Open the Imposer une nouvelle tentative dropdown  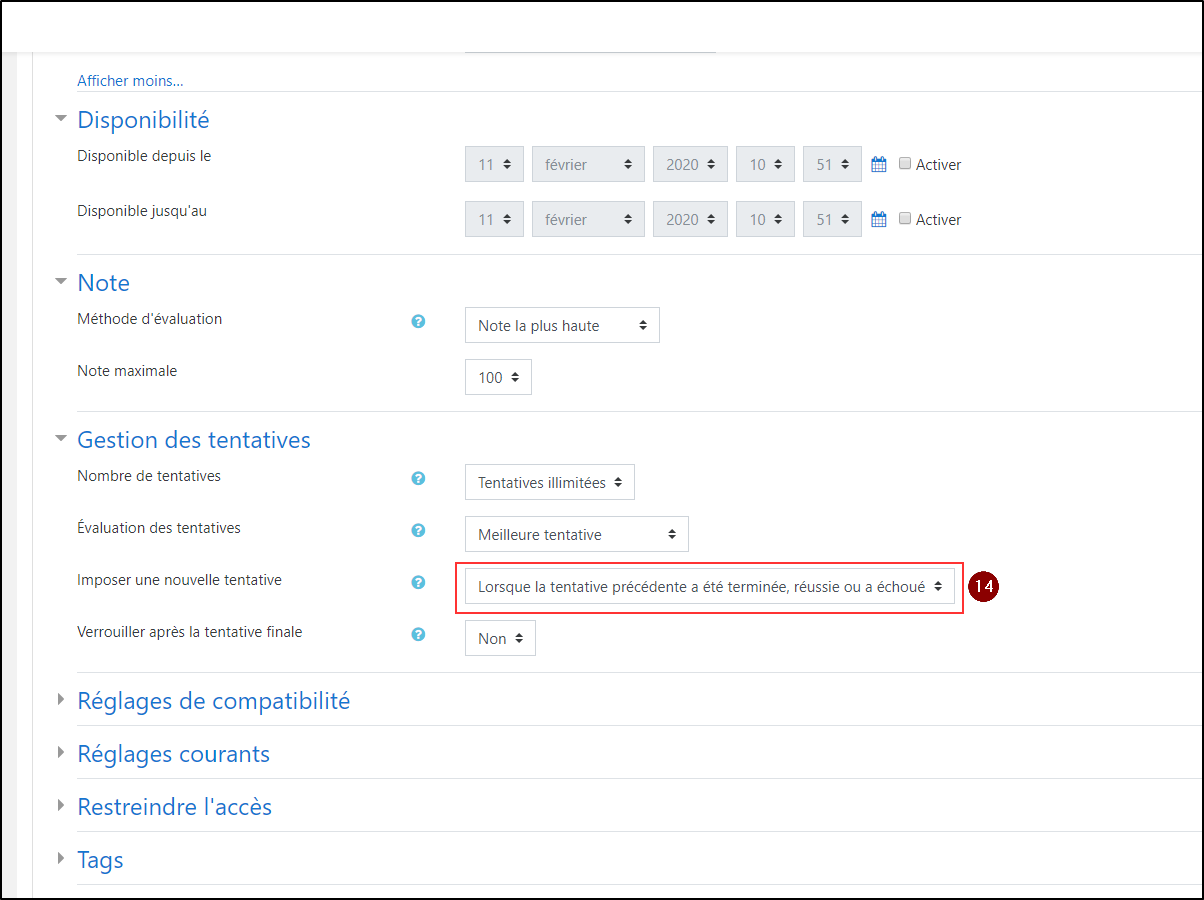coord(709,587)
